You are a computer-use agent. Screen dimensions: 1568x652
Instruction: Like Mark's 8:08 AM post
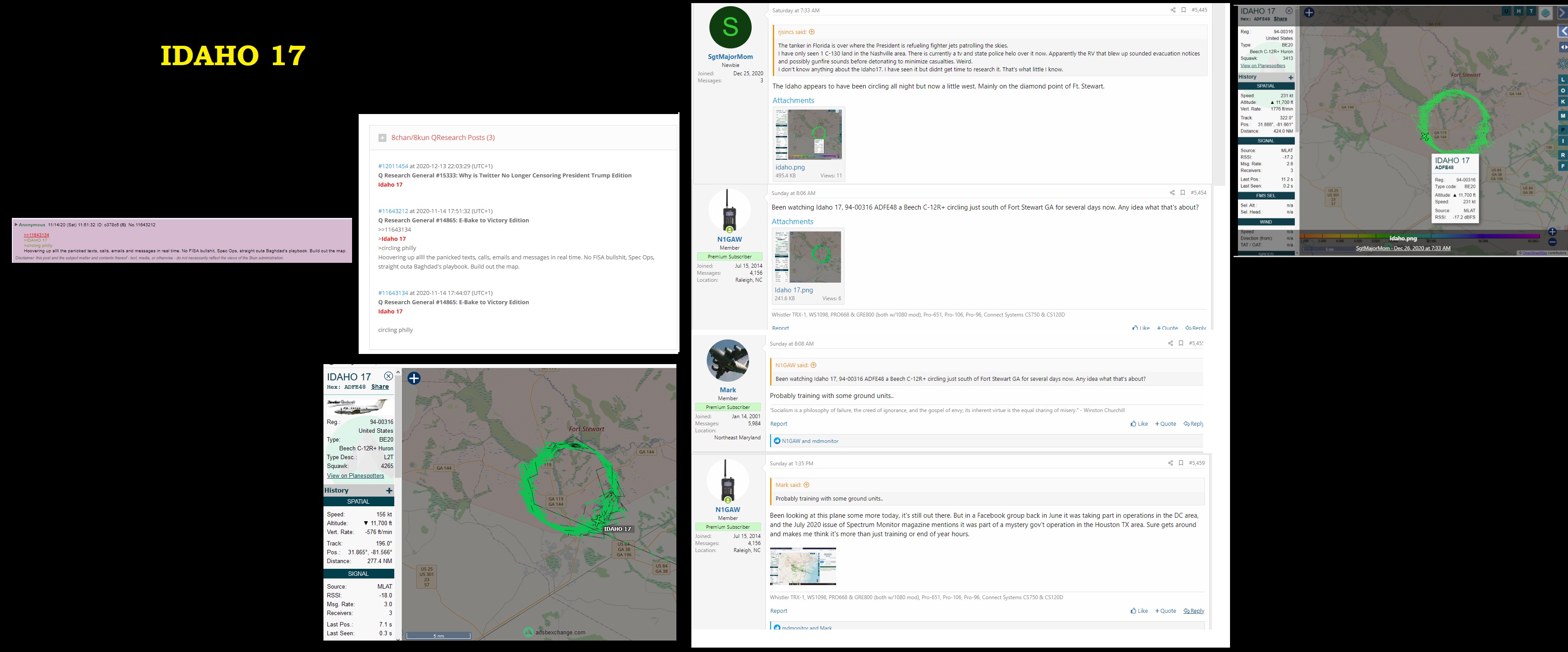[x=1139, y=424]
